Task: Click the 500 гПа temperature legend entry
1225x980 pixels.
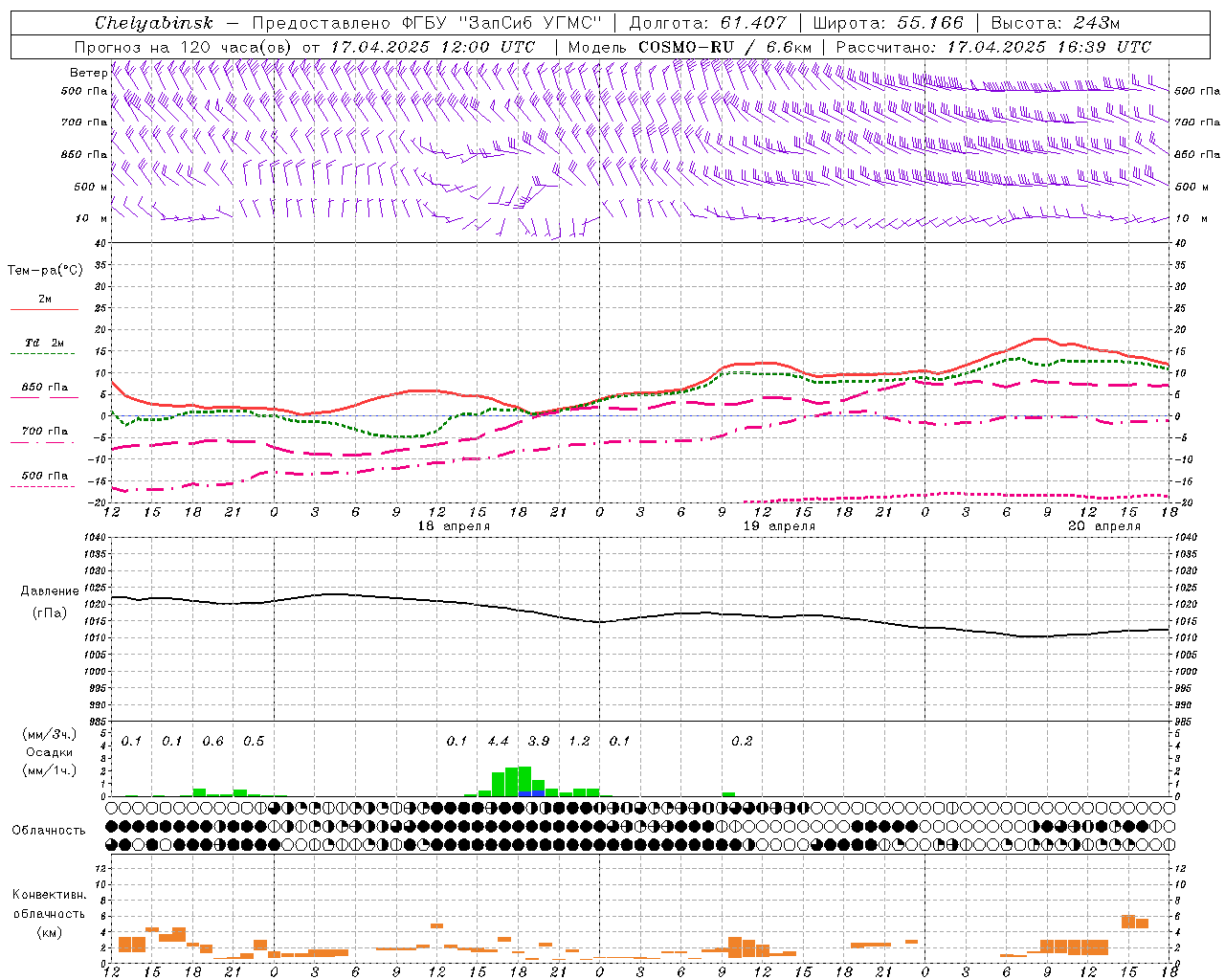Action: click(45, 476)
